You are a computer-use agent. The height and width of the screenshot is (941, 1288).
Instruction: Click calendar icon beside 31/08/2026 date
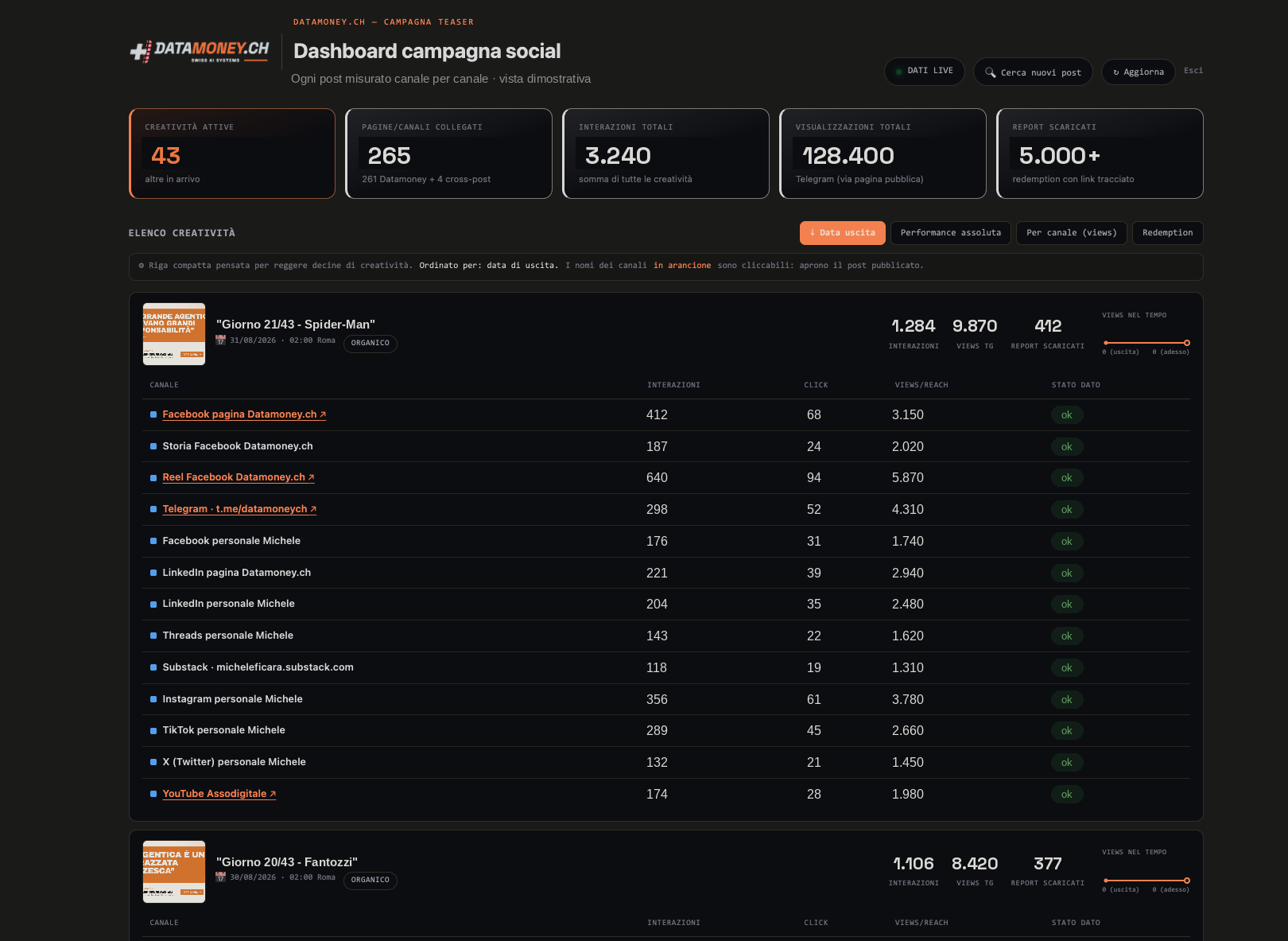point(221,340)
